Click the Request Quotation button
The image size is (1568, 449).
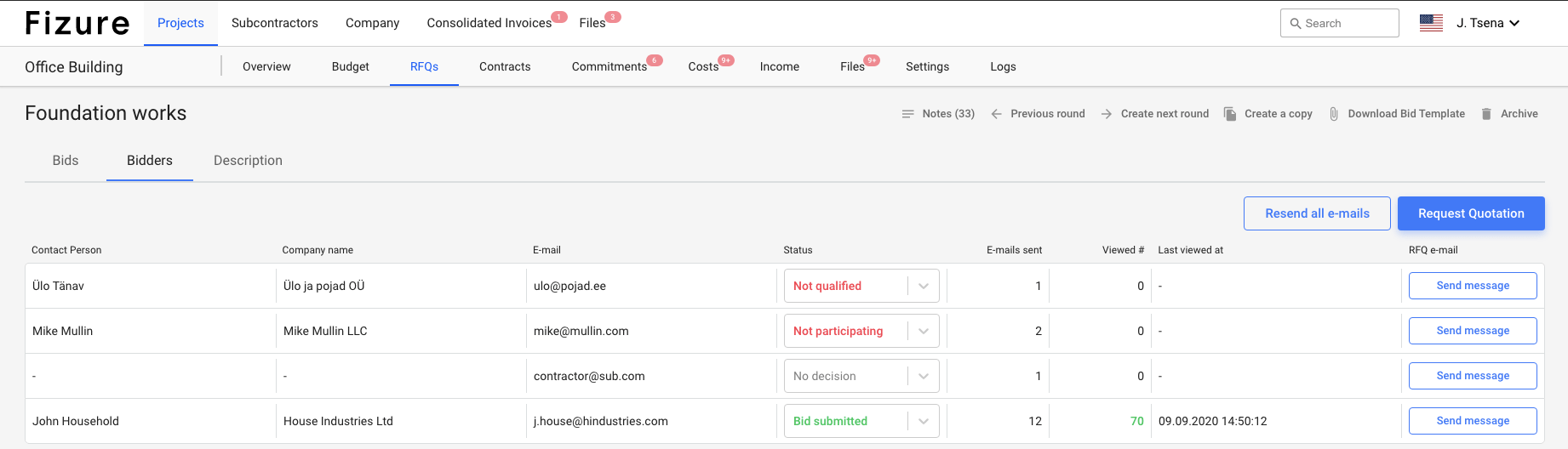click(x=1471, y=213)
